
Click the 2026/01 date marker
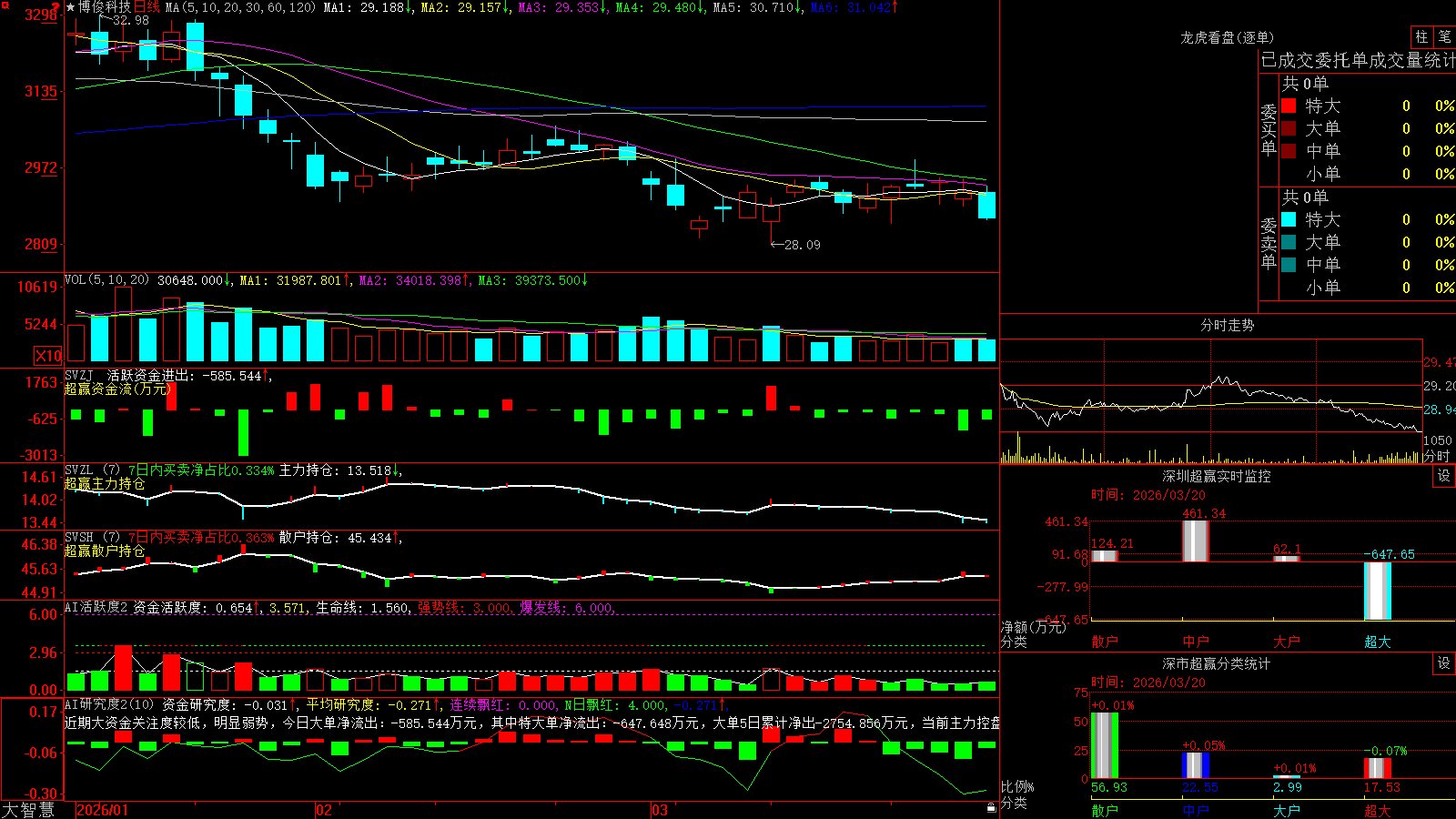103,810
